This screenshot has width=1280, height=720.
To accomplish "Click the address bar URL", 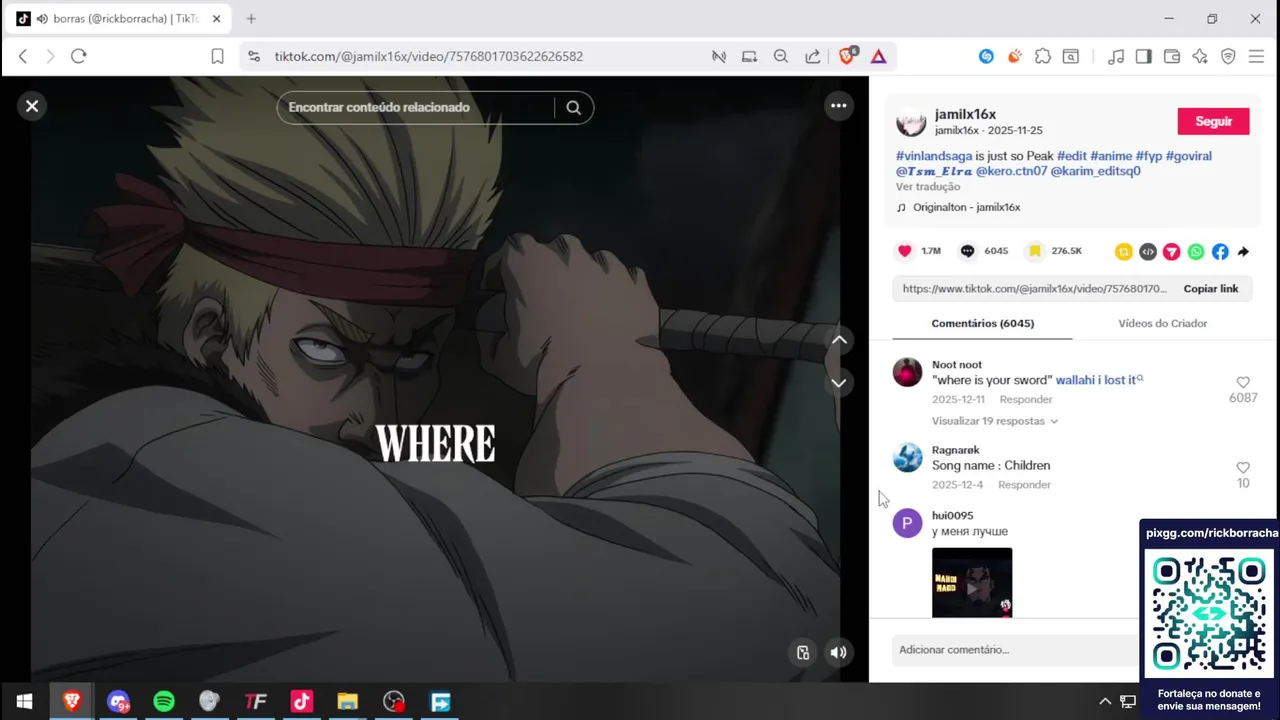I will (x=429, y=57).
